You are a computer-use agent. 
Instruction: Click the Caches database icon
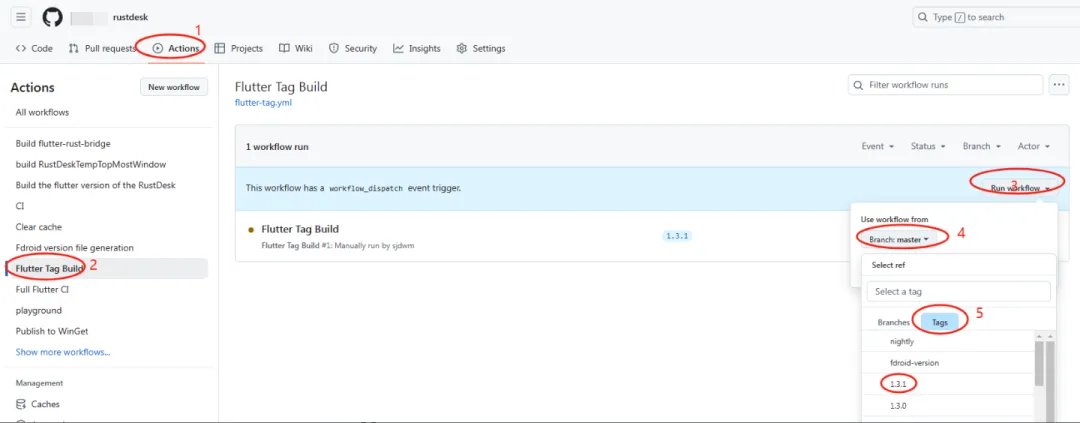pyautogui.click(x=21, y=404)
